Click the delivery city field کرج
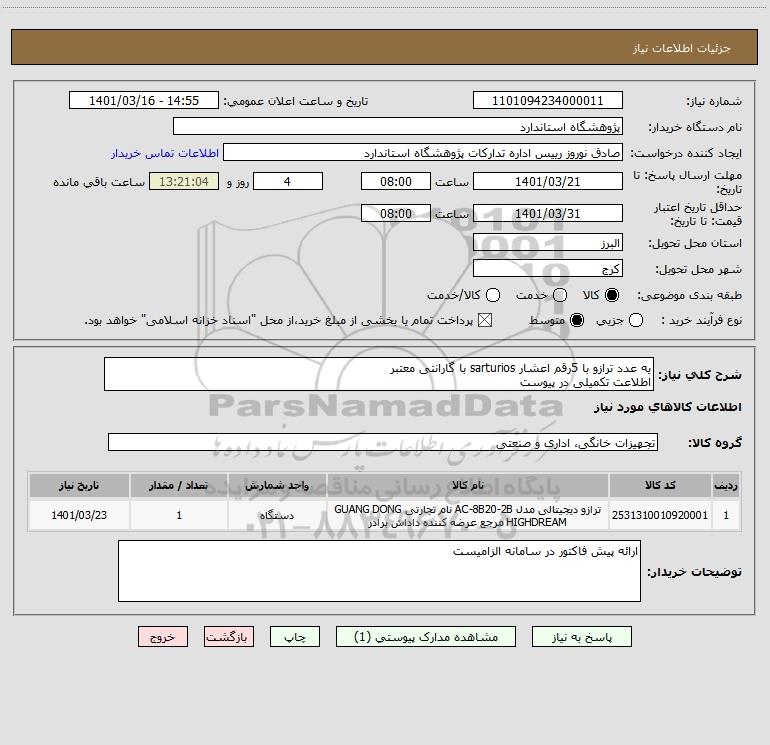Viewport: 770px width, 745px height. [548, 268]
